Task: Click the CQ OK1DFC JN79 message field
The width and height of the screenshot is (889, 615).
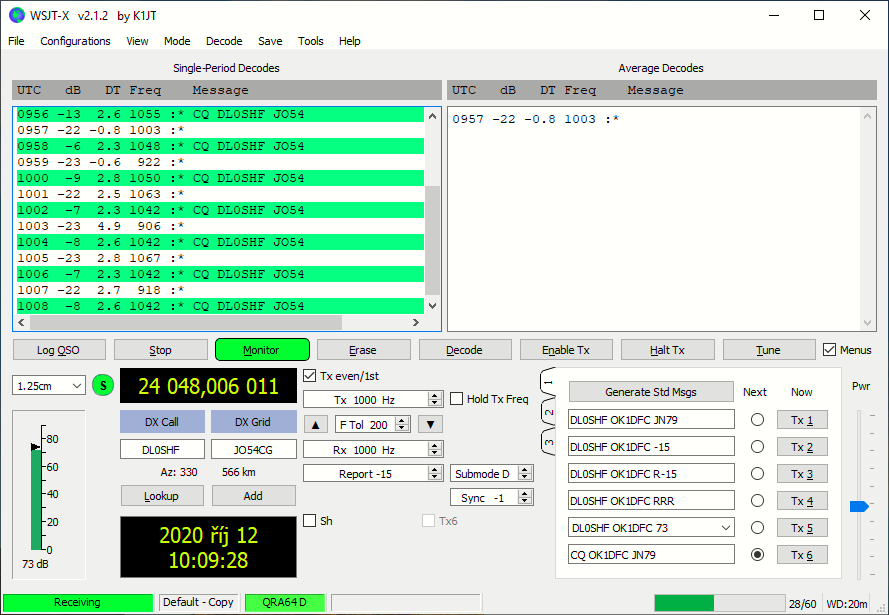Action: (x=651, y=554)
